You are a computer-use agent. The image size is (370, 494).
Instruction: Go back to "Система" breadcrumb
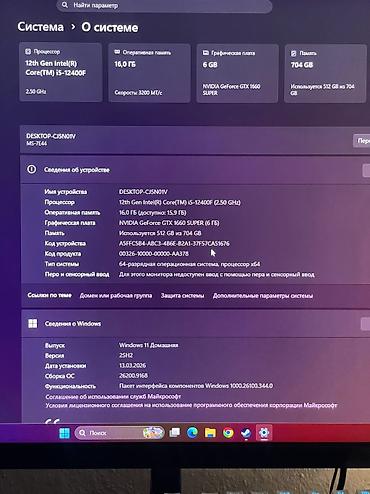tap(40, 27)
